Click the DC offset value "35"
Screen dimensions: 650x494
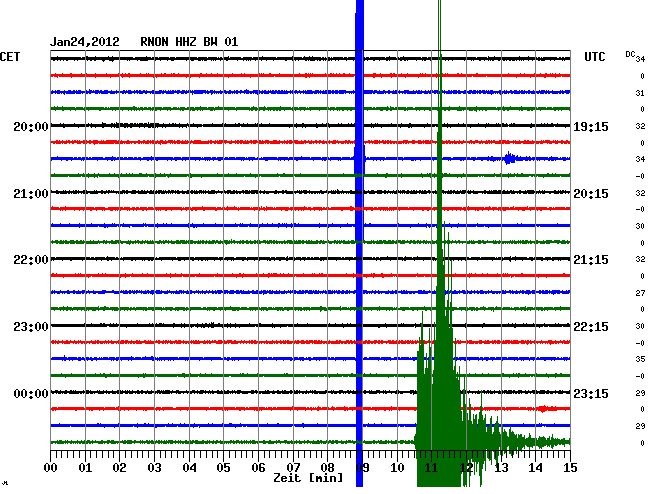pyautogui.click(x=640, y=359)
